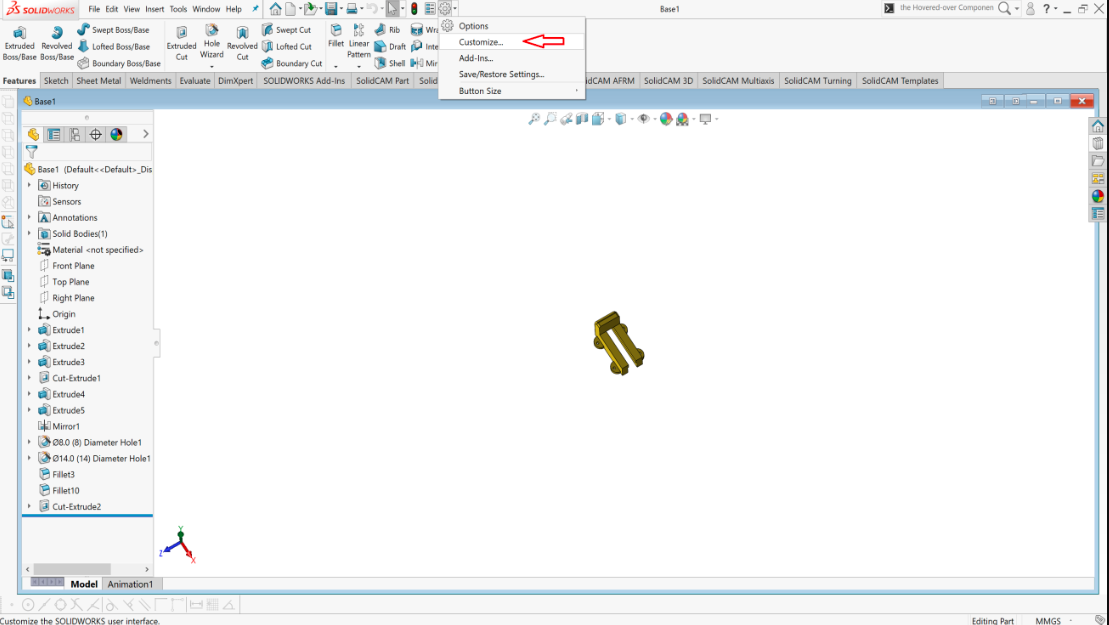The image size is (1109, 625).
Task: Expand the Extrude1 feature
Action: pos(29,330)
